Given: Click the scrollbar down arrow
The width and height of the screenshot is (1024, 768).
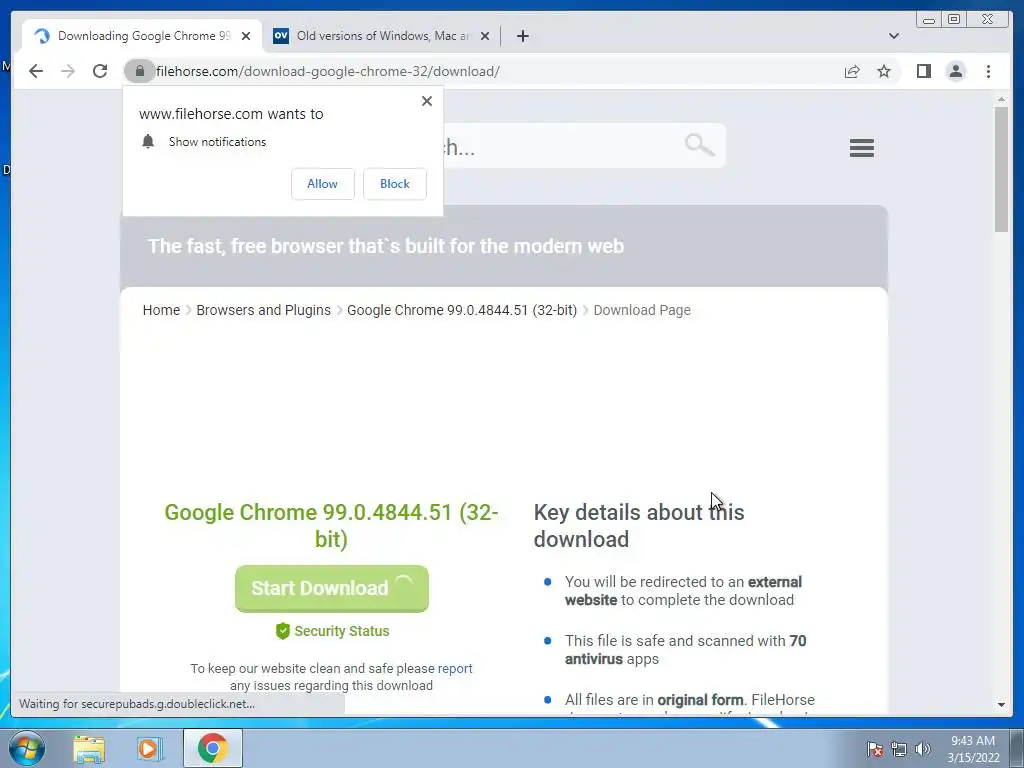Looking at the screenshot, I should (x=1001, y=705).
